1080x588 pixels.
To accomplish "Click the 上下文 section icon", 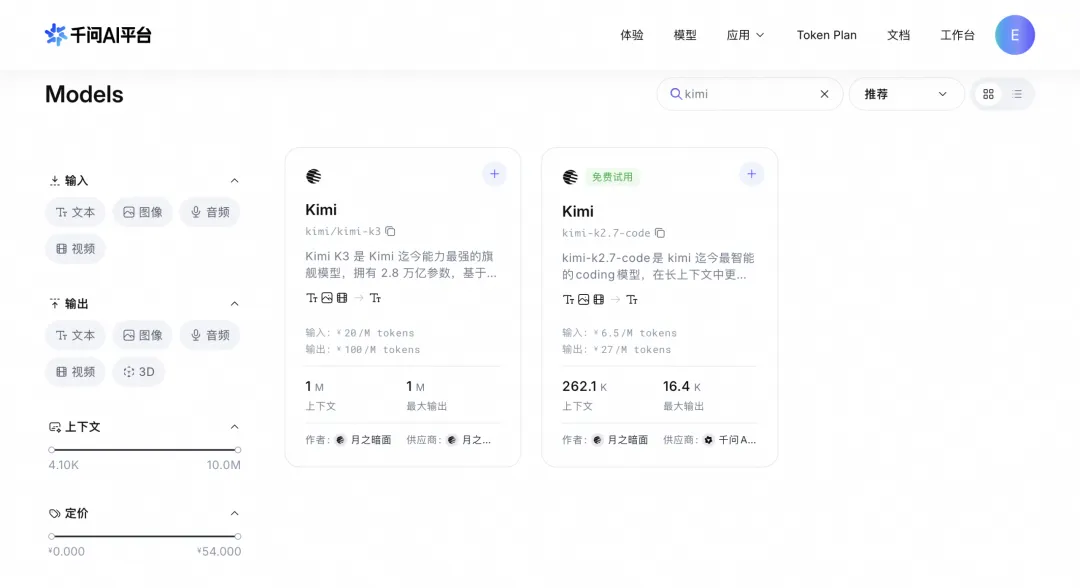I will (x=54, y=427).
